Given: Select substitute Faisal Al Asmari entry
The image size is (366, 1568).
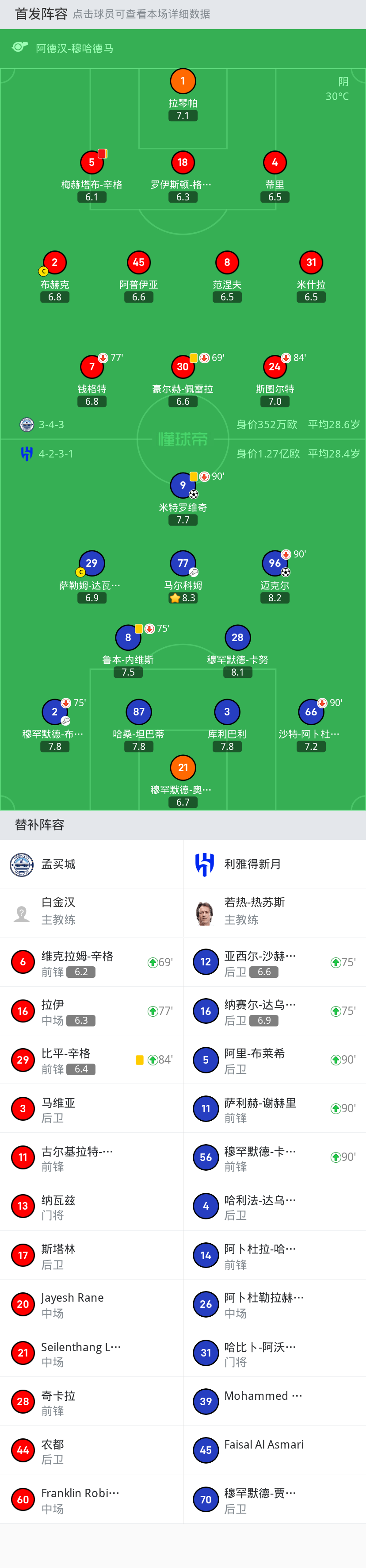Looking at the screenshot, I should pyautogui.click(x=275, y=1450).
